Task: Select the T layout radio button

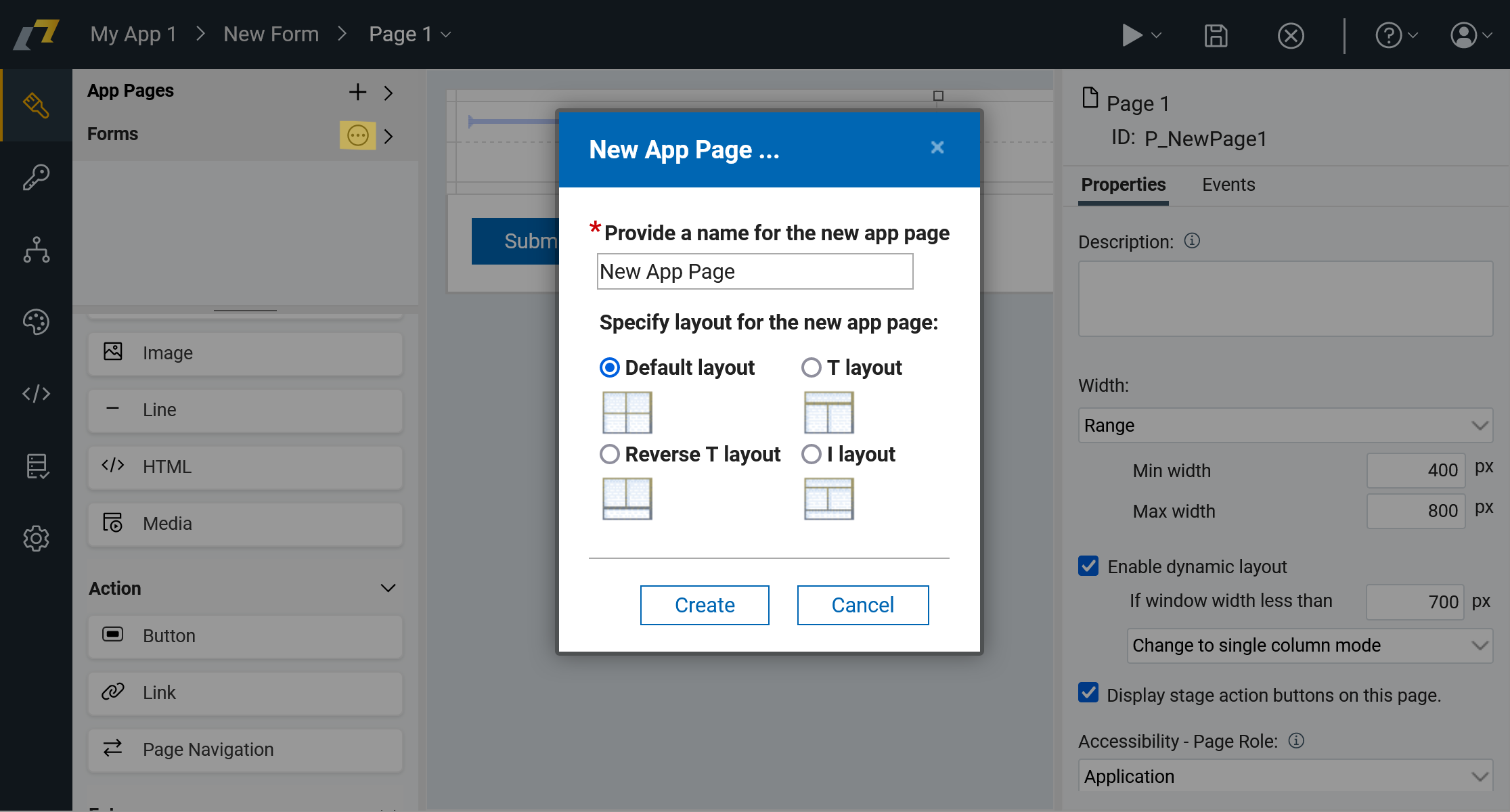Action: point(812,367)
